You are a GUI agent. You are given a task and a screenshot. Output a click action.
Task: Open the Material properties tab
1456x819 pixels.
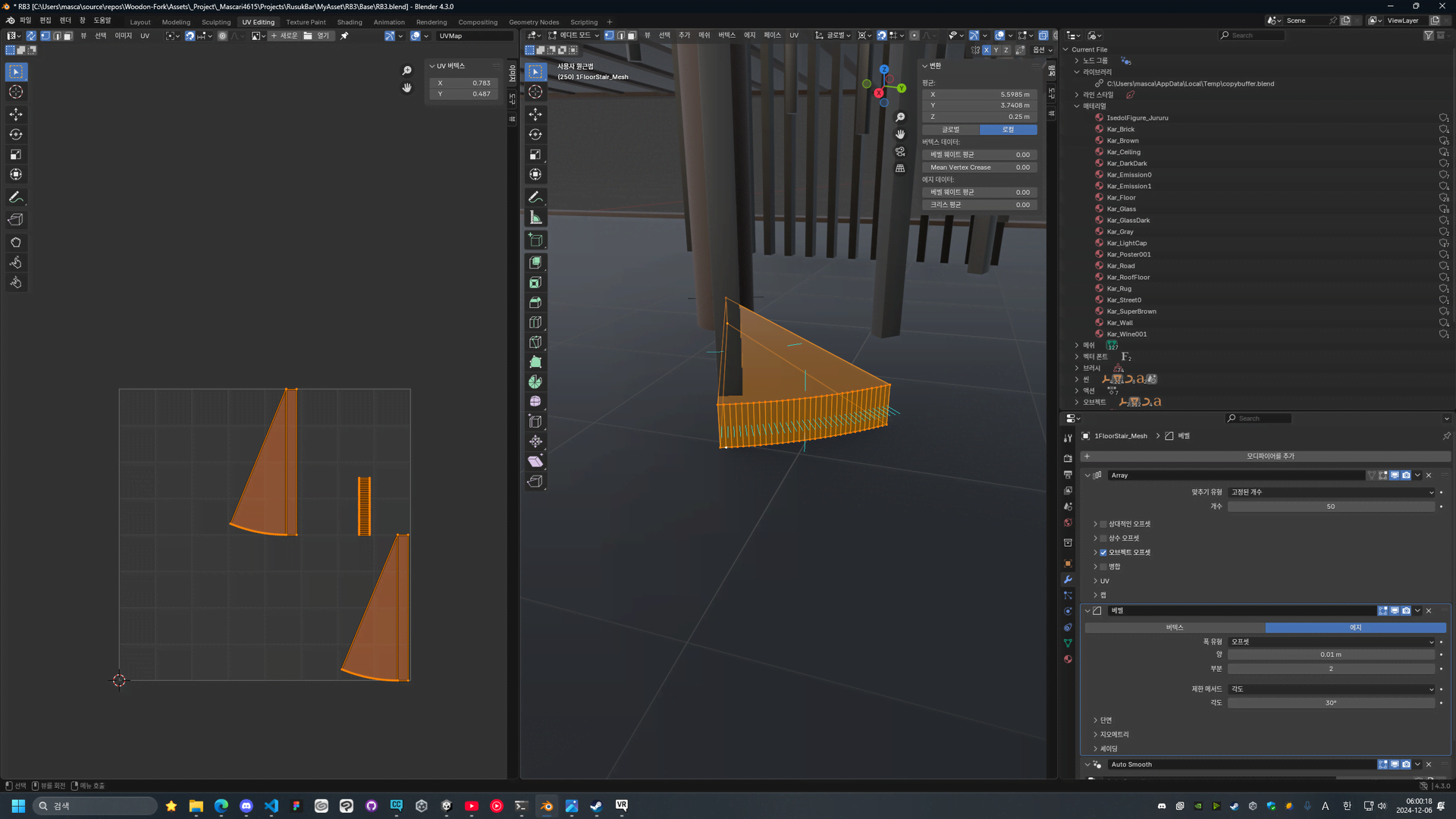(x=1068, y=659)
